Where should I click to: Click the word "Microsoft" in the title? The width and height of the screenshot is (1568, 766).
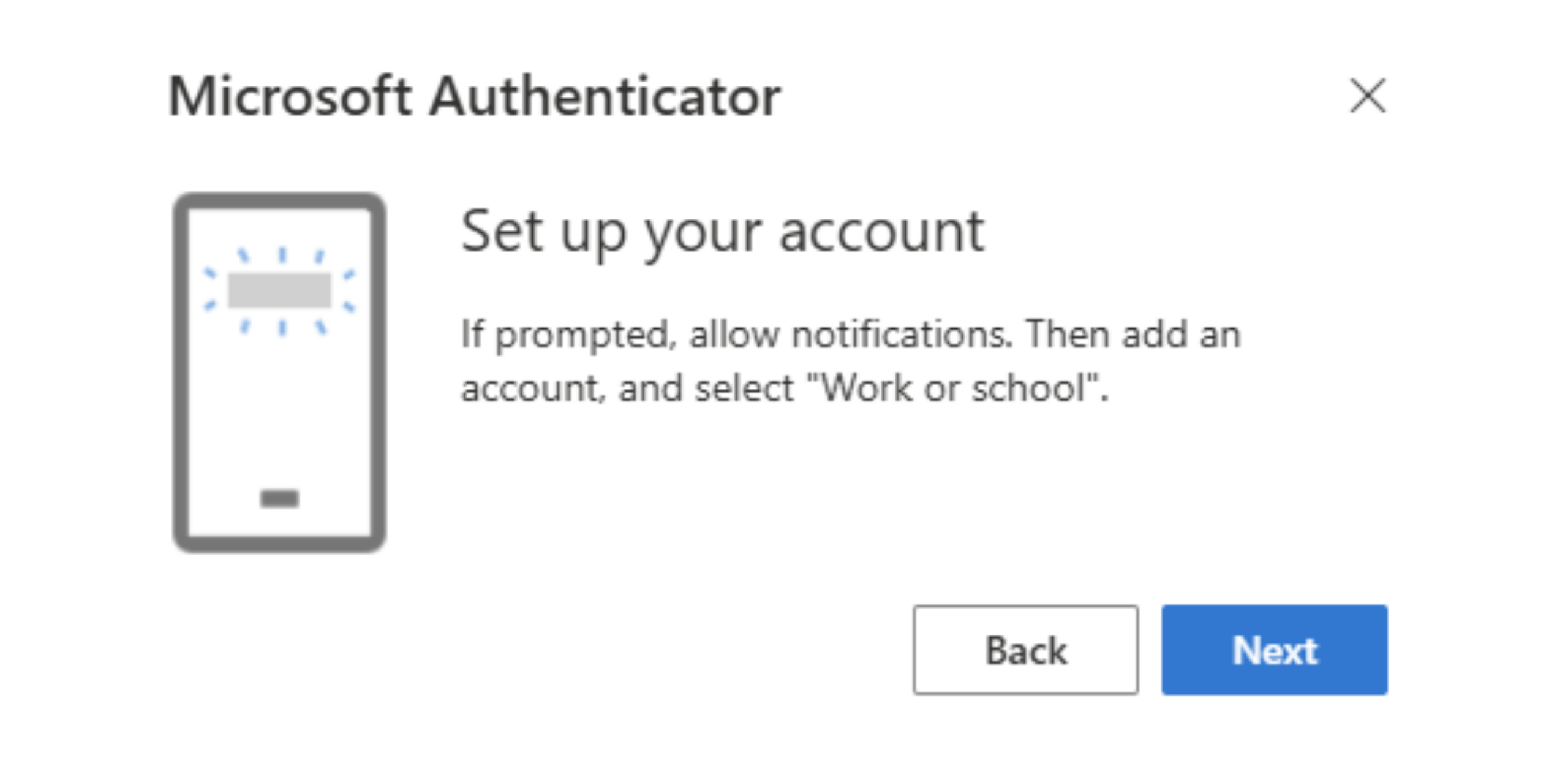(290, 96)
